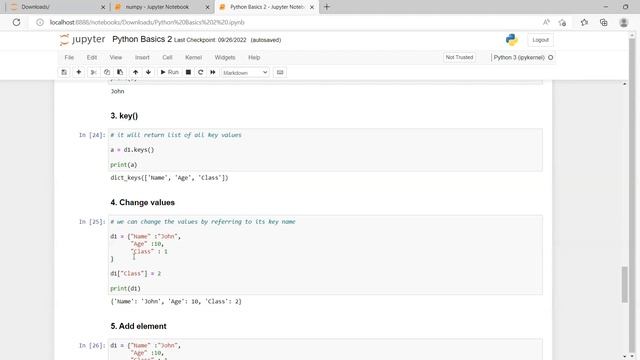Image resolution: width=640 pixels, height=360 pixels.
Task: Click the print(d1) line in cell 25
Action: [x=125, y=289]
